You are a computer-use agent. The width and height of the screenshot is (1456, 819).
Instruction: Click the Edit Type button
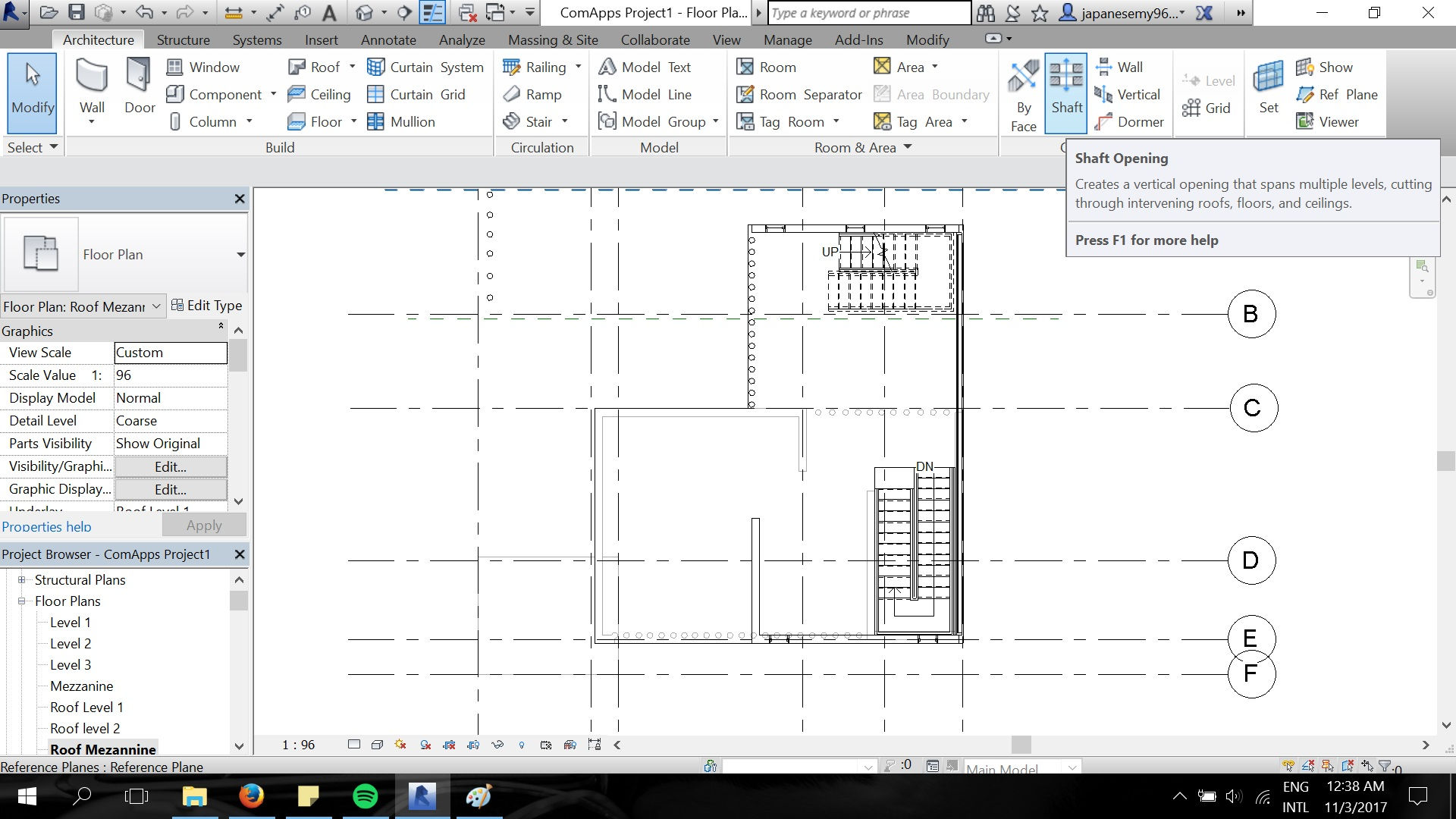[x=207, y=306]
